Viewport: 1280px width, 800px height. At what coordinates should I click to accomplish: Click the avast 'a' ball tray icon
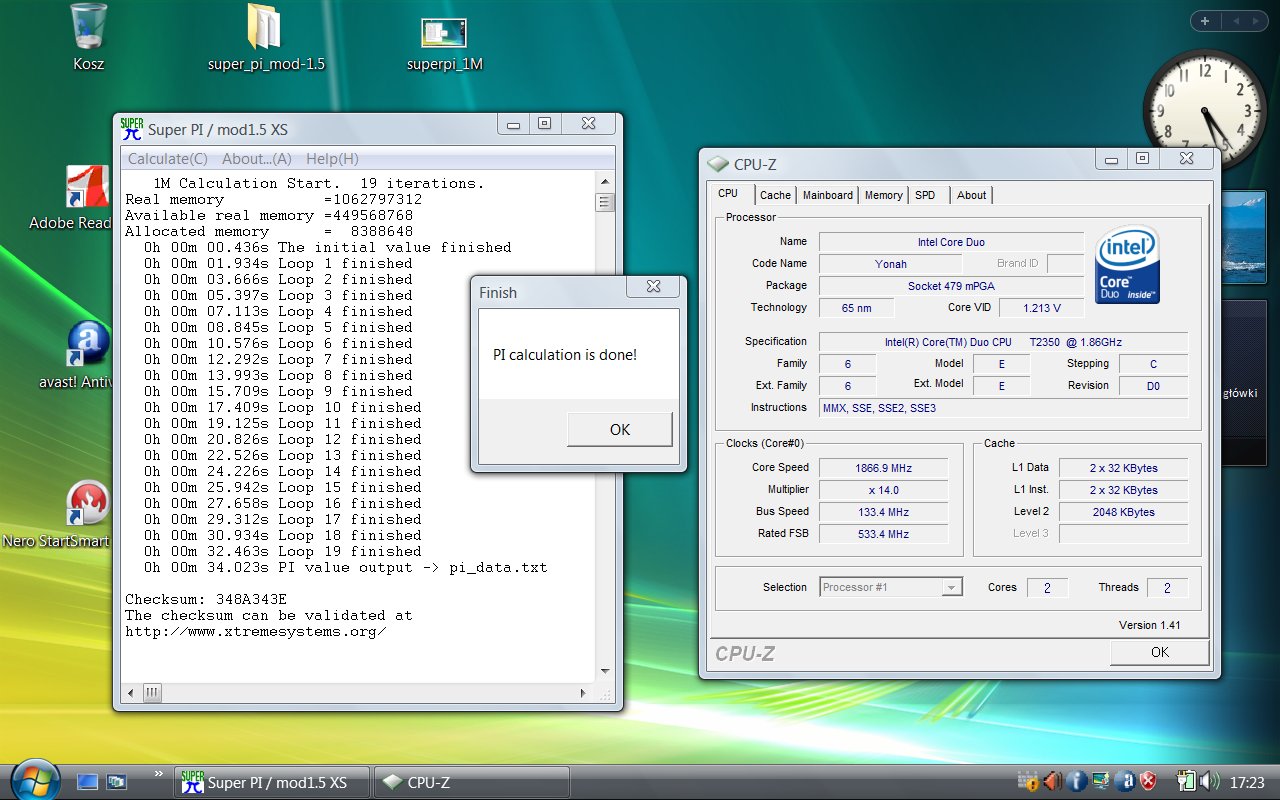pos(1126,781)
